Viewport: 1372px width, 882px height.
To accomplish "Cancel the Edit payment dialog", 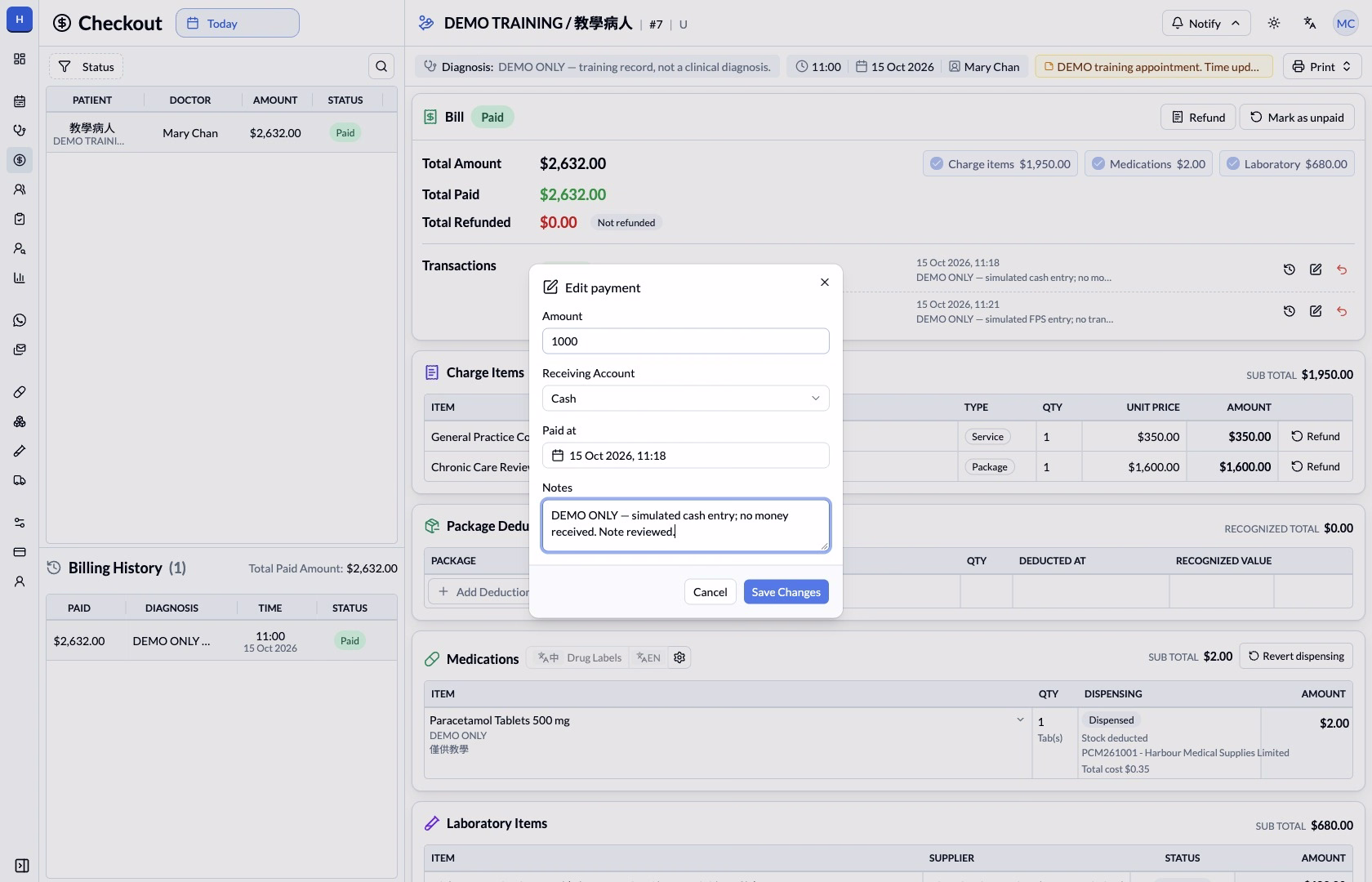I will 710,592.
